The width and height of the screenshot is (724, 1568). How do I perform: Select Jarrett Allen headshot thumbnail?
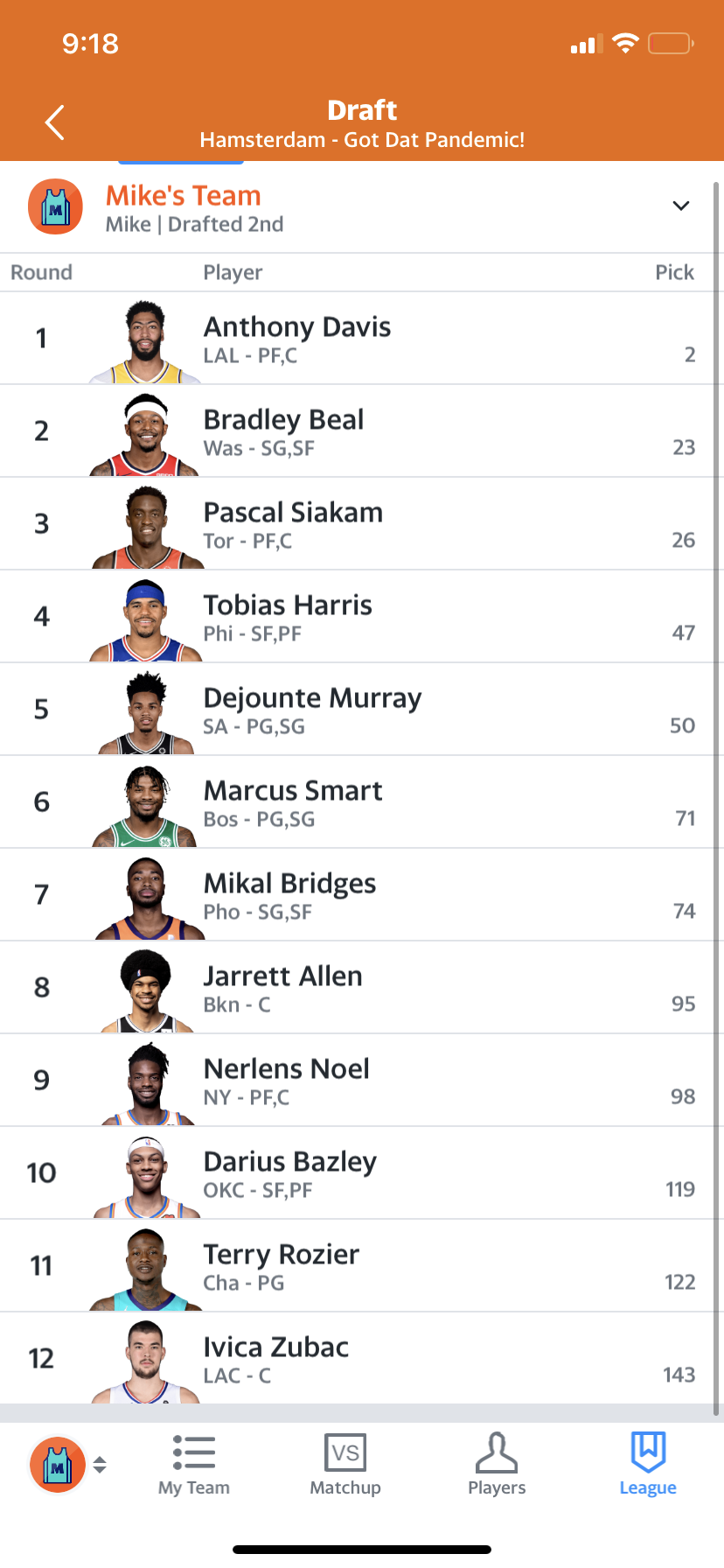[x=145, y=990]
